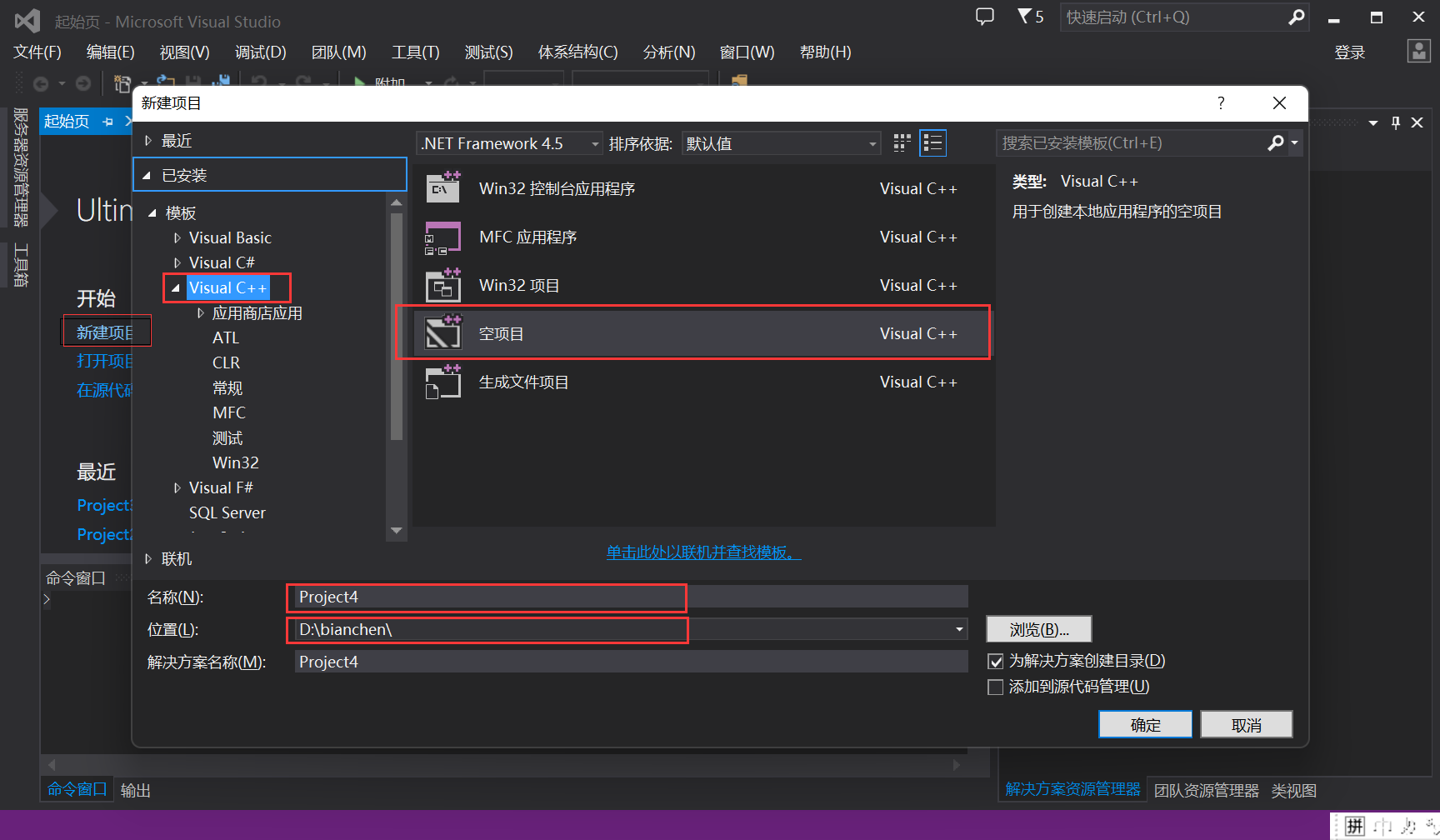Click 新建项目 link on start page

point(105,332)
